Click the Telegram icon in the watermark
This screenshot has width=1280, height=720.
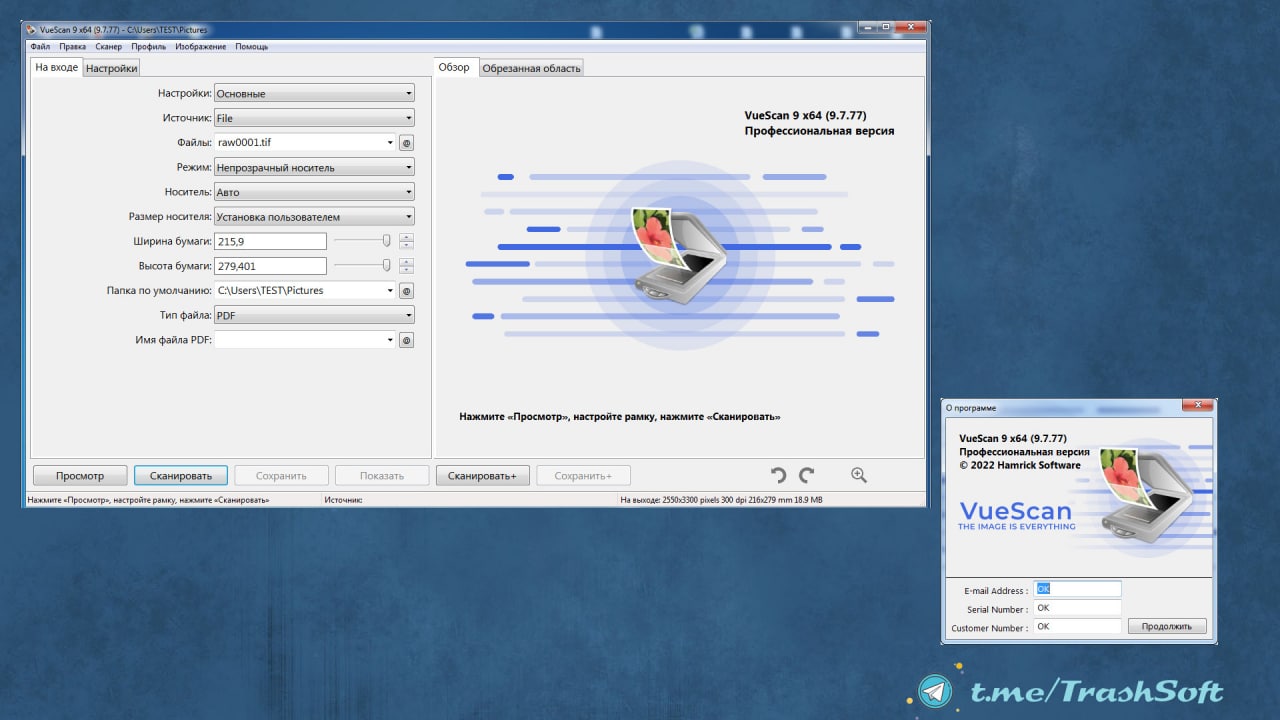[x=936, y=691]
